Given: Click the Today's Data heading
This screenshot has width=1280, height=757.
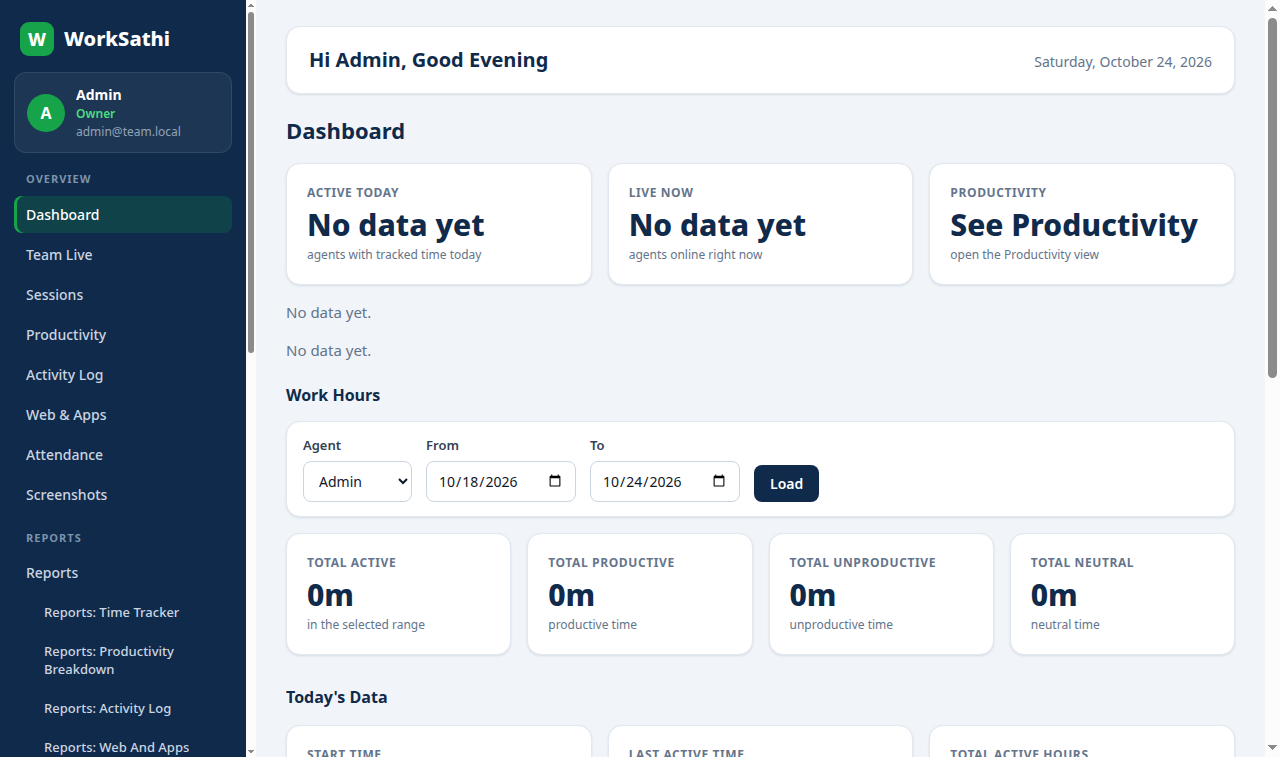Looking at the screenshot, I should click(x=337, y=697).
